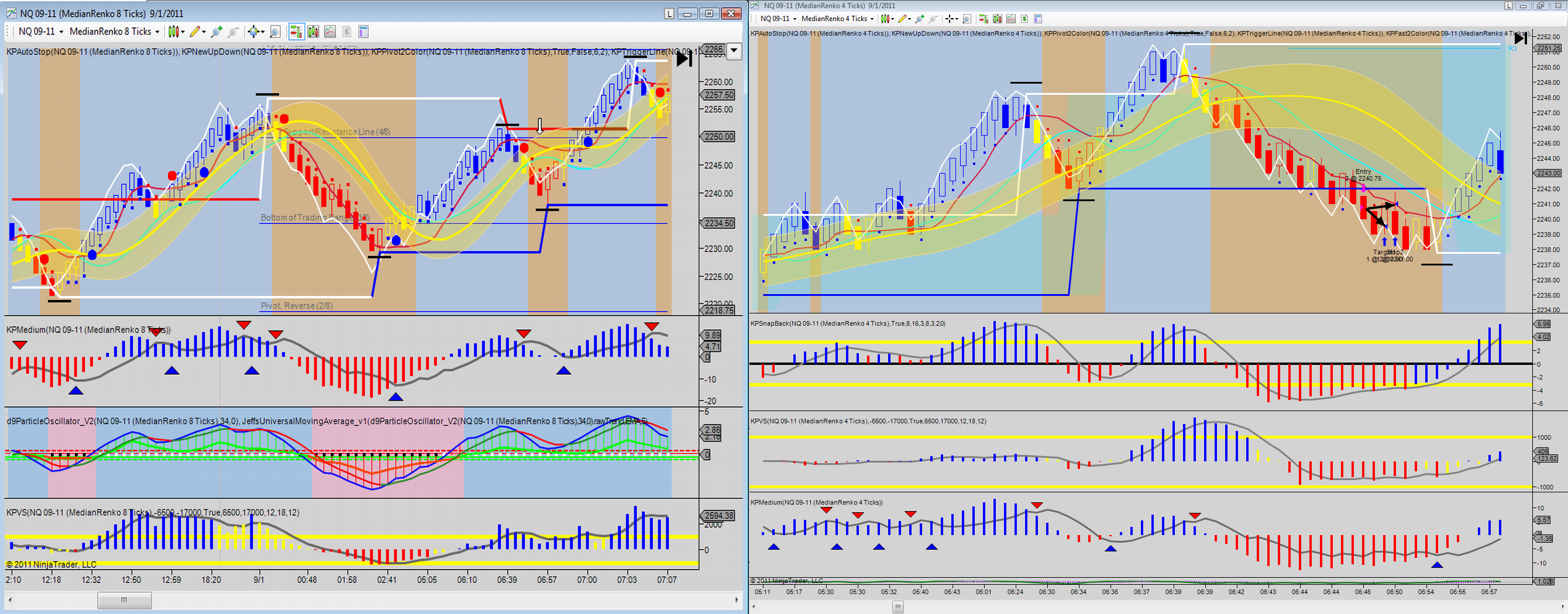This screenshot has width=1568, height=614.
Task: Expand the panel dropdown arrow beside the 8 Ticks price axis
Action: click(x=735, y=51)
